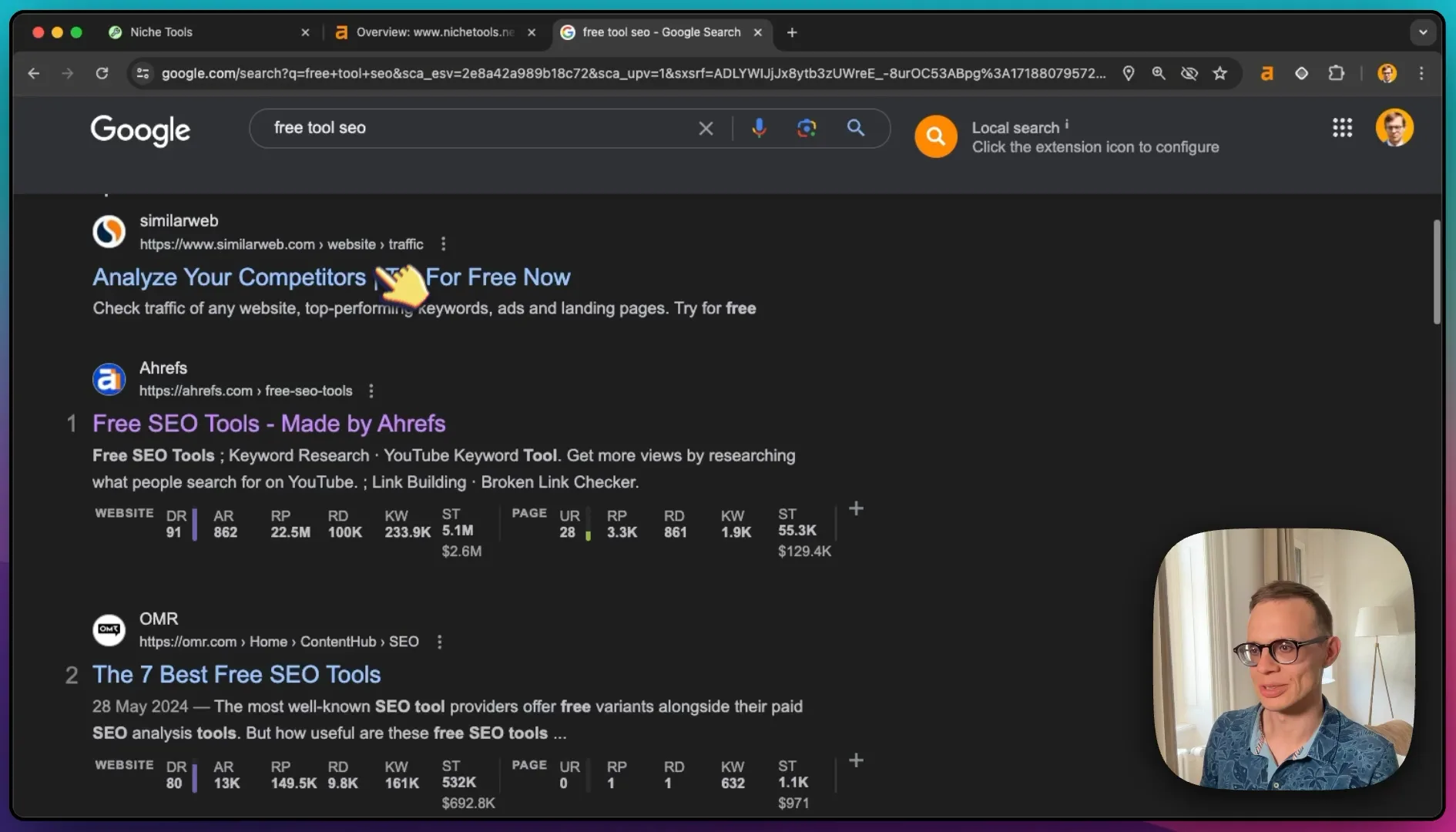Open the three-dot menu beside similarweb result
Screen dimensions: 1456x832
pyautogui.click(x=443, y=244)
